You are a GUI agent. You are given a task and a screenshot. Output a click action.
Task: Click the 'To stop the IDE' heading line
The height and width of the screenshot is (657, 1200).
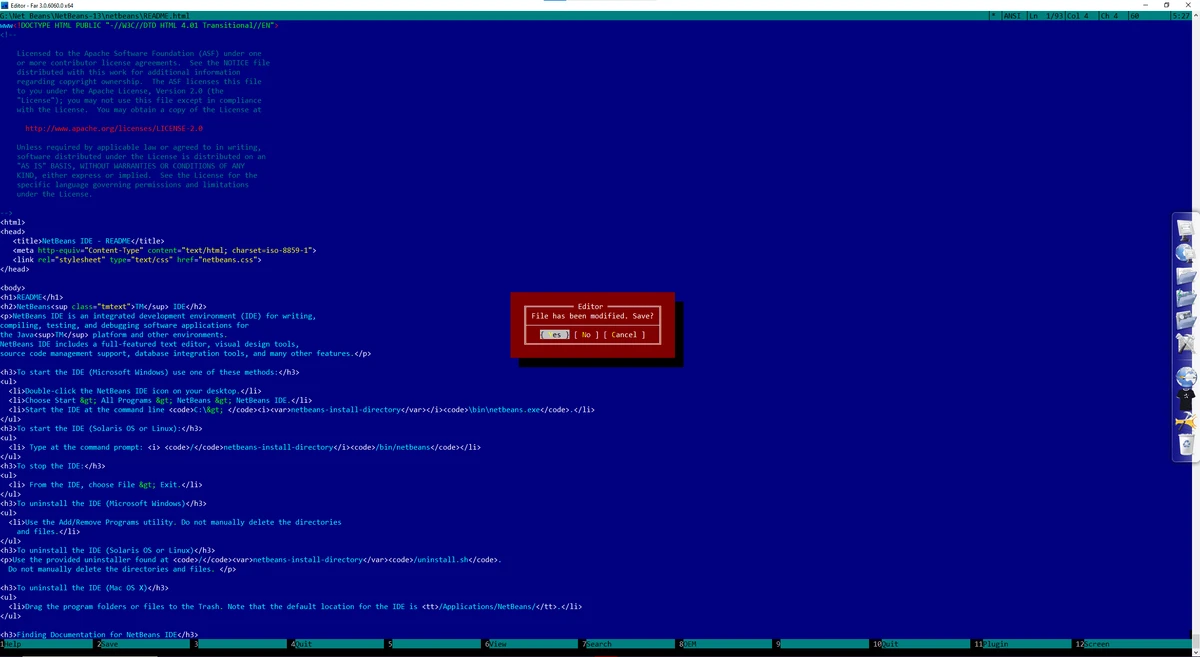[x=53, y=465]
